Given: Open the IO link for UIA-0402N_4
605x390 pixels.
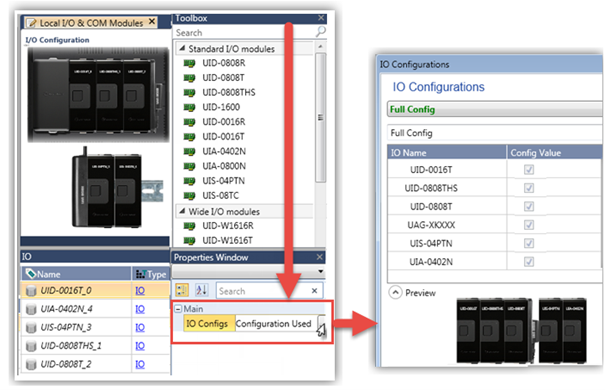Looking at the screenshot, I should pyautogui.click(x=140, y=309).
